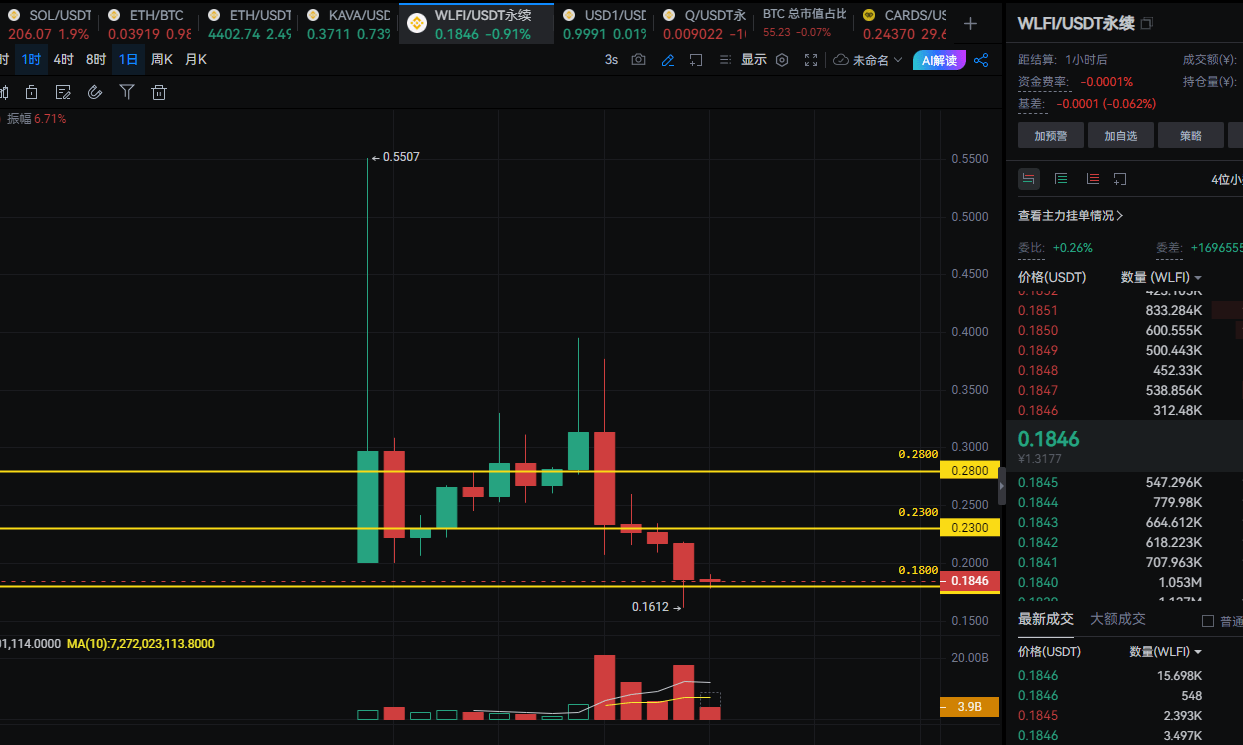Click the edit note drawing icon
Image resolution: width=1243 pixels, height=745 pixels.
coord(63,93)
